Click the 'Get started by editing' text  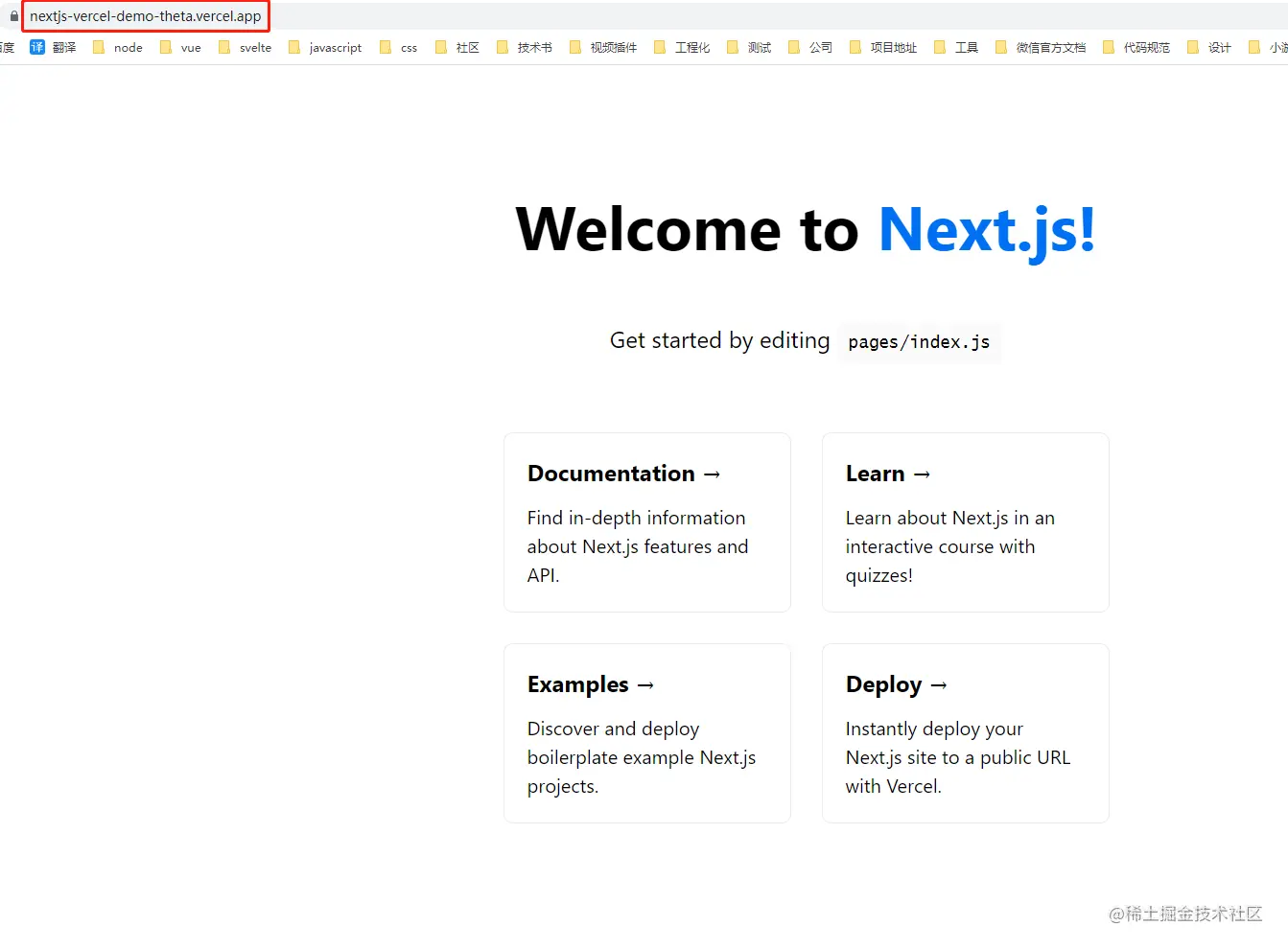point(720,340)
